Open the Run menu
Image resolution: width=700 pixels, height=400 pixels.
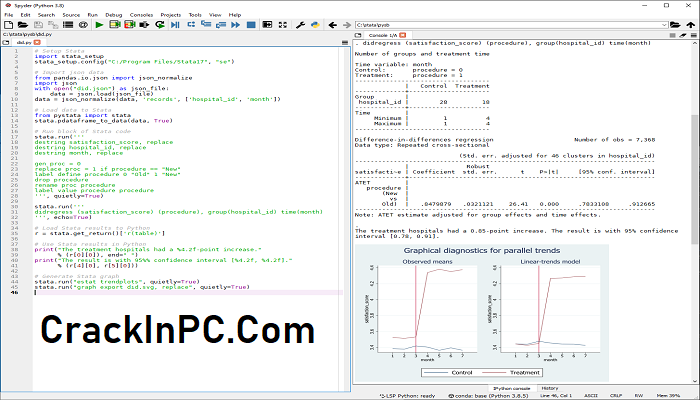coord(92,15)
